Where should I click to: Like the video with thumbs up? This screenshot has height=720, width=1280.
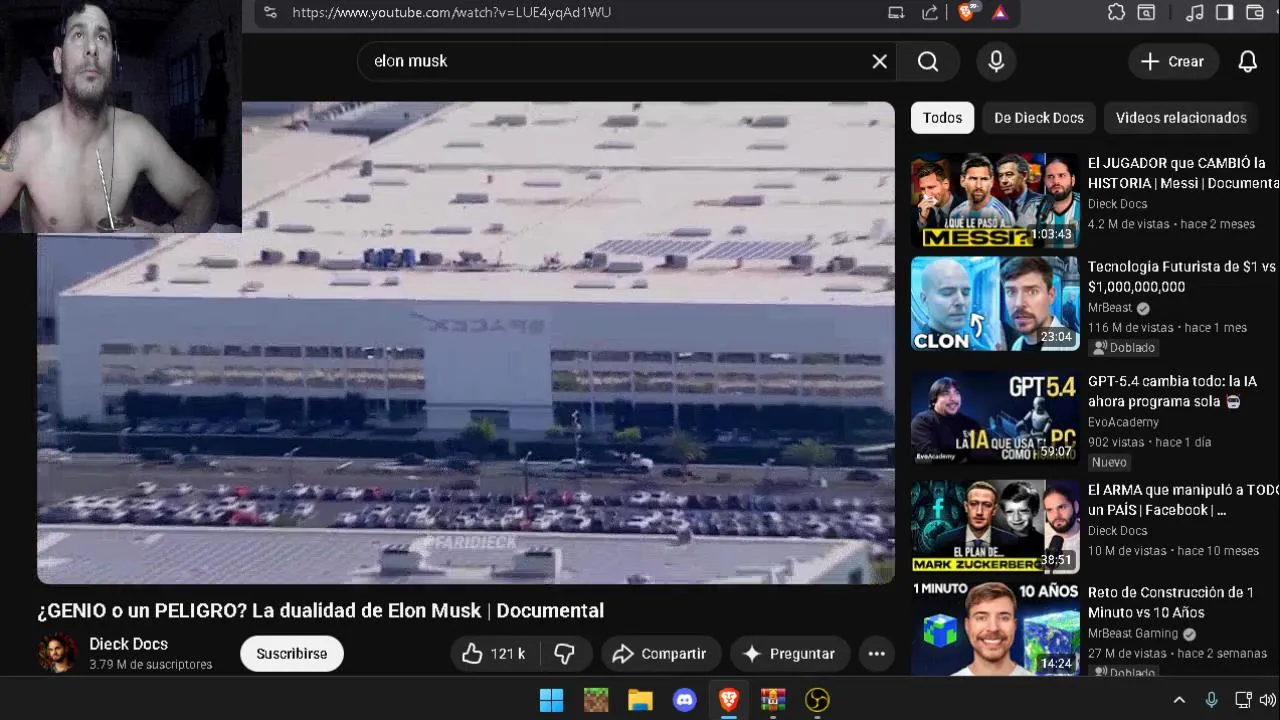494,654
